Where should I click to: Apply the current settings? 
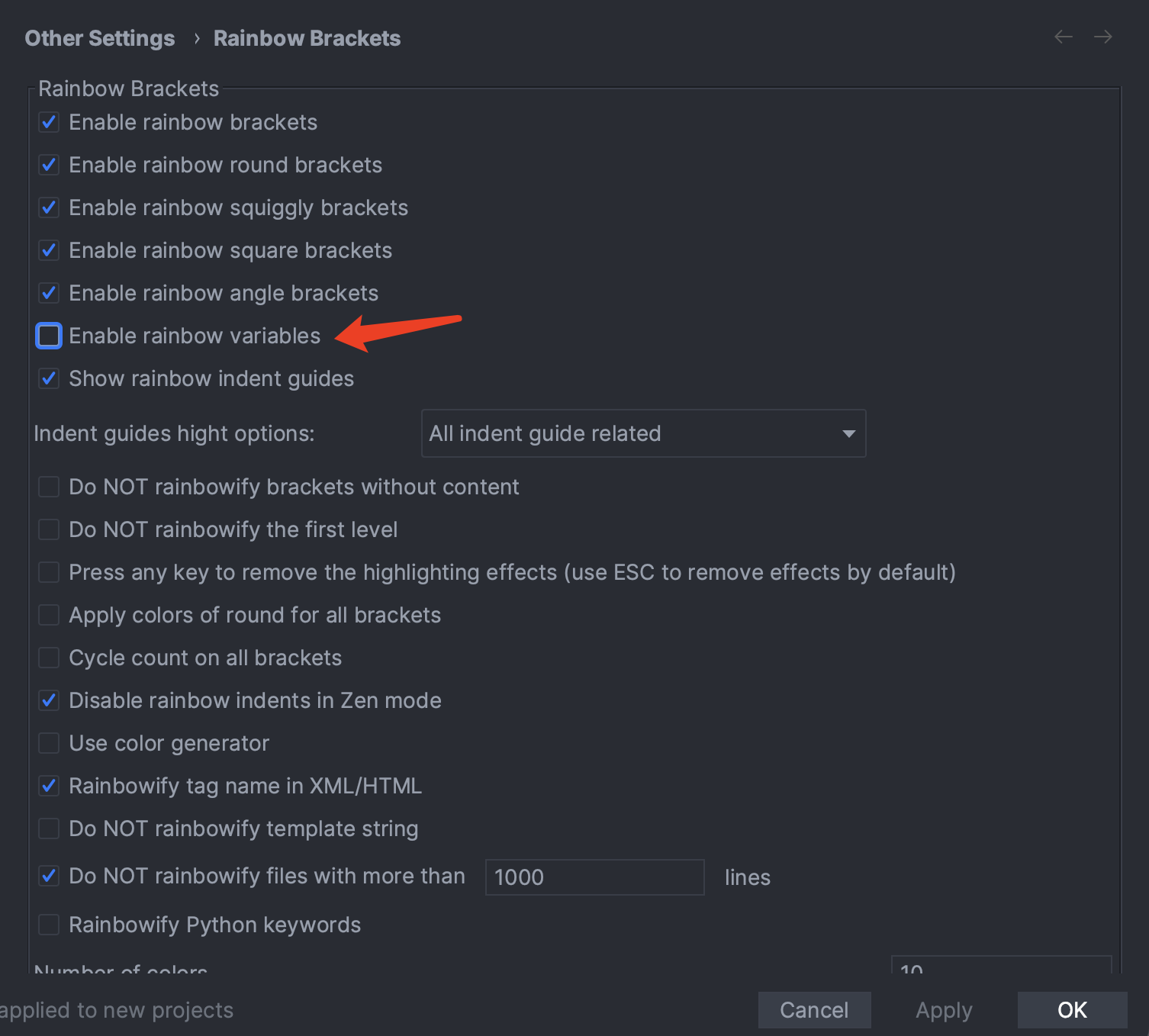pyautogui.click(x=944, y=1009)
